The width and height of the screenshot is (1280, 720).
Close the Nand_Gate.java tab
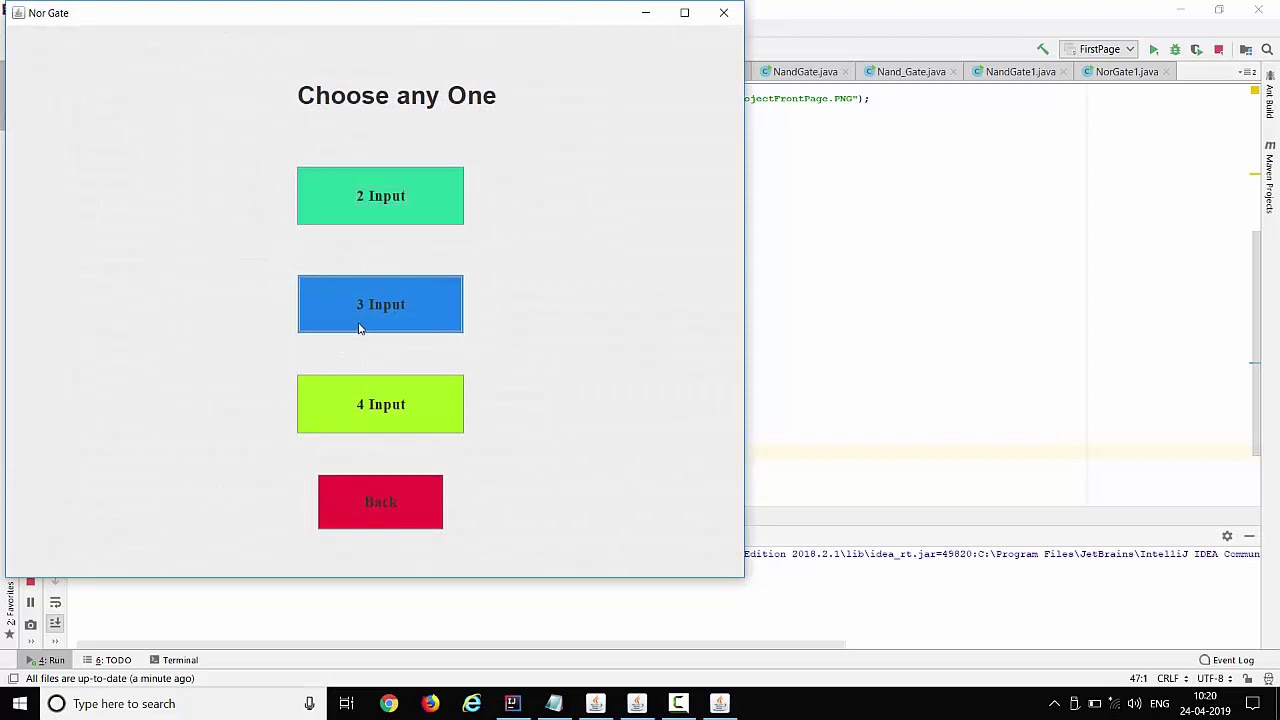[955, 72]
